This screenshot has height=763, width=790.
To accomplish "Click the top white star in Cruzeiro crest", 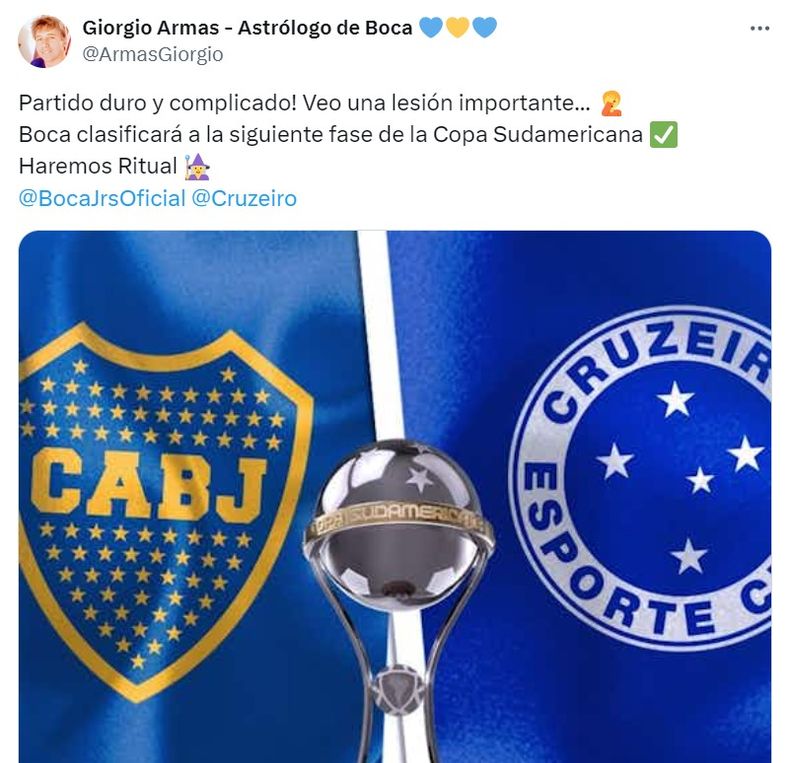I will click(x=675, y=399).
